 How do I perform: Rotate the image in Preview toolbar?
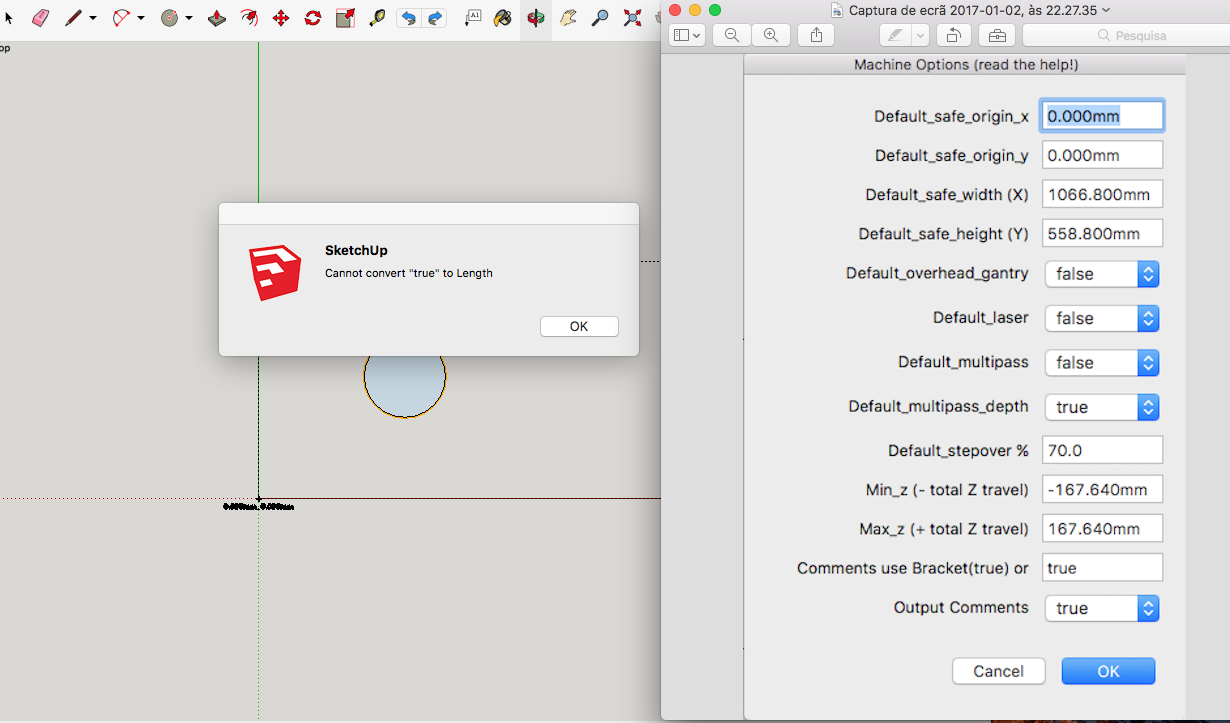(954, 35)
